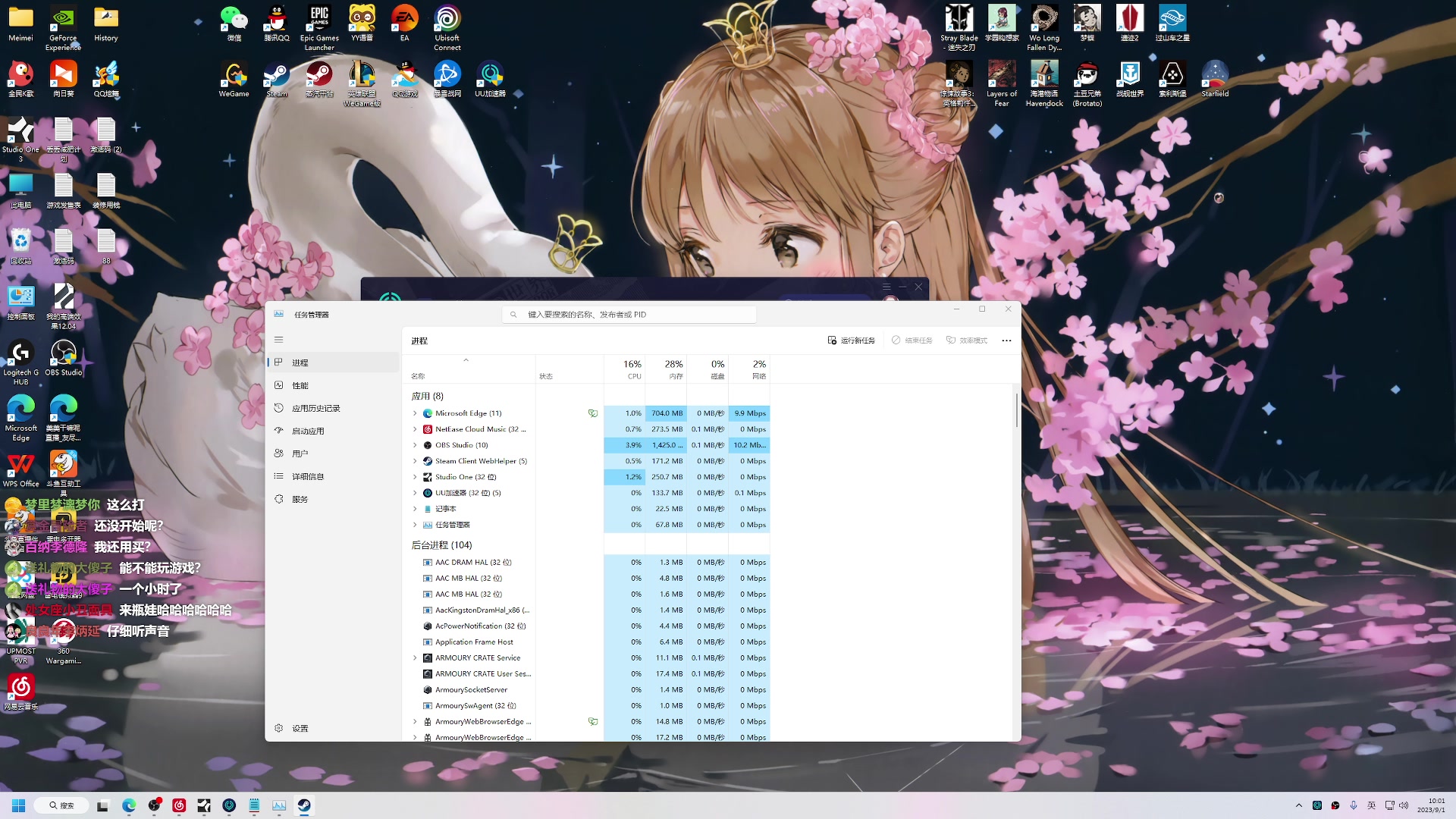The image size is (1456, 819).
Task: Open Wo Long Fallen Dynasty shortcut
Action: [x=1044, y=28]
